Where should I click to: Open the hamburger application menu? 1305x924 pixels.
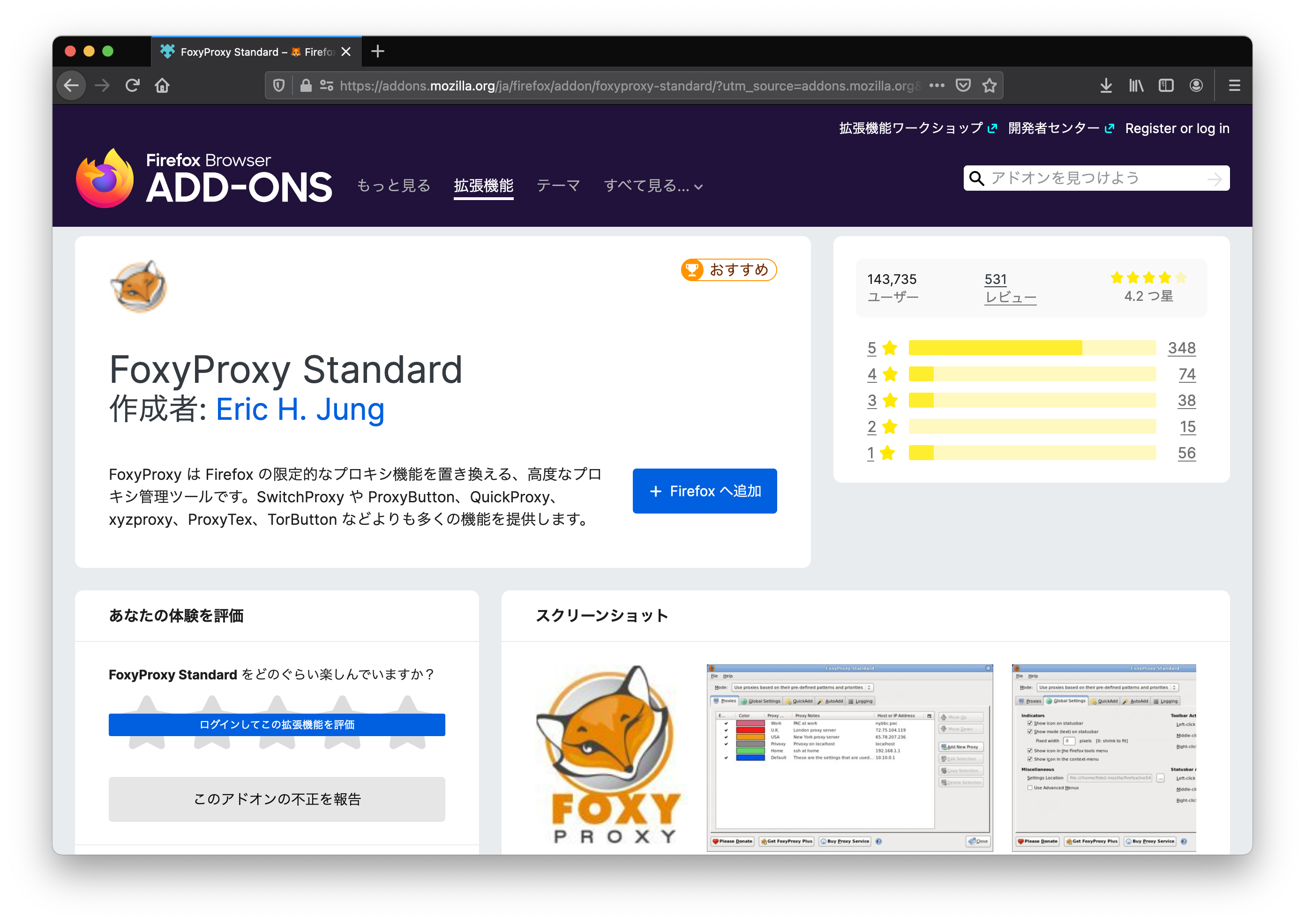coord(1234,85)
